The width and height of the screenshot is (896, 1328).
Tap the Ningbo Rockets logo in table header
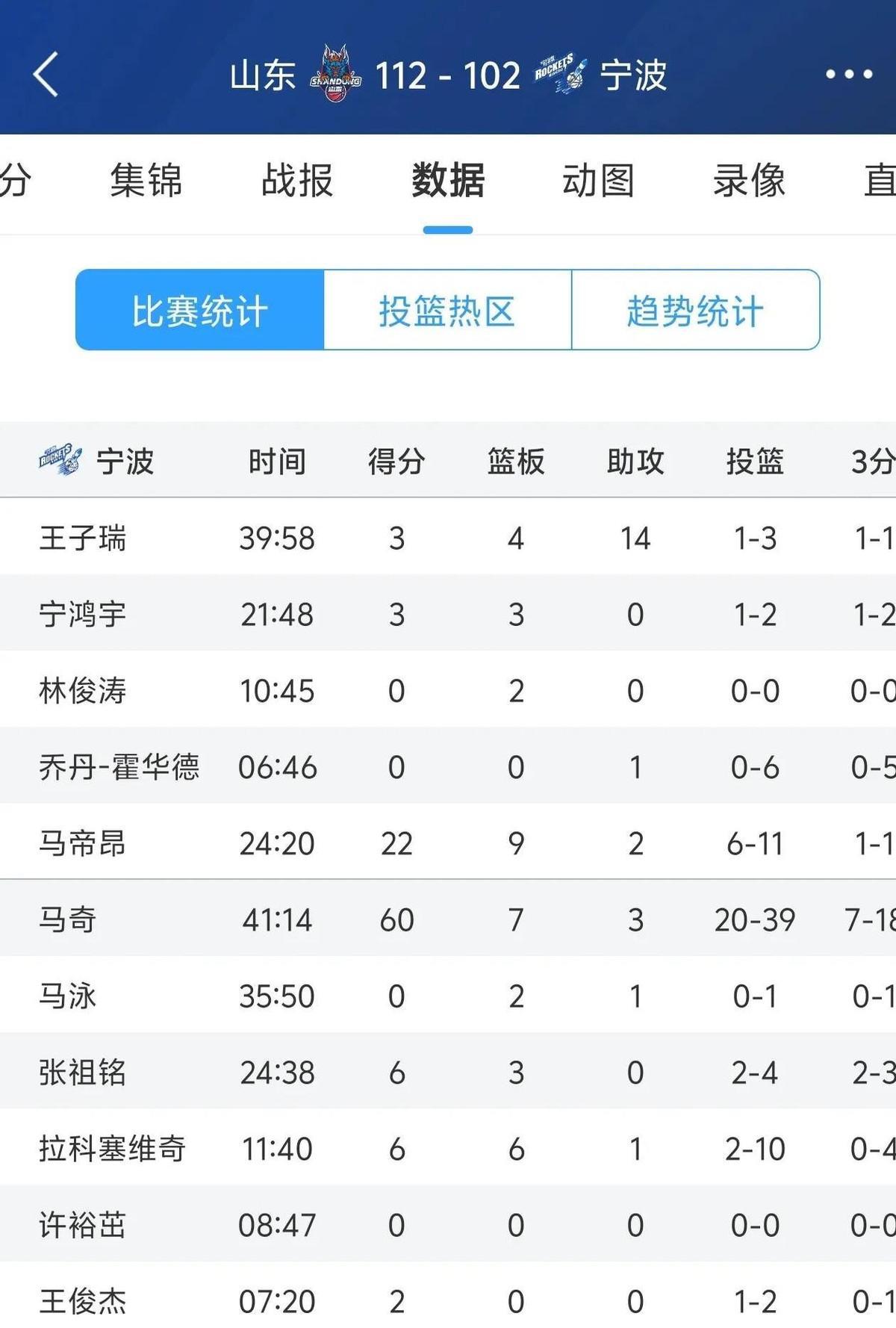click(x=60, y=460)
